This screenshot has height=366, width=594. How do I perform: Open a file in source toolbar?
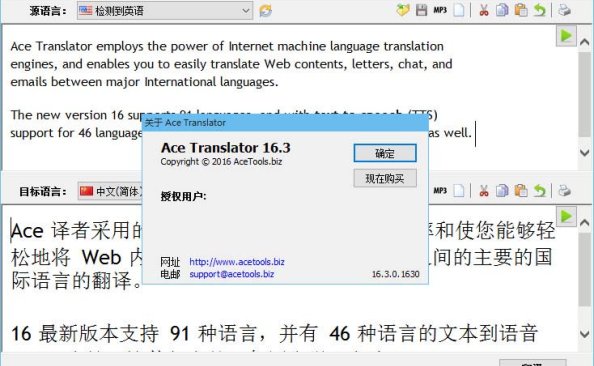click(x=403, y=10)
